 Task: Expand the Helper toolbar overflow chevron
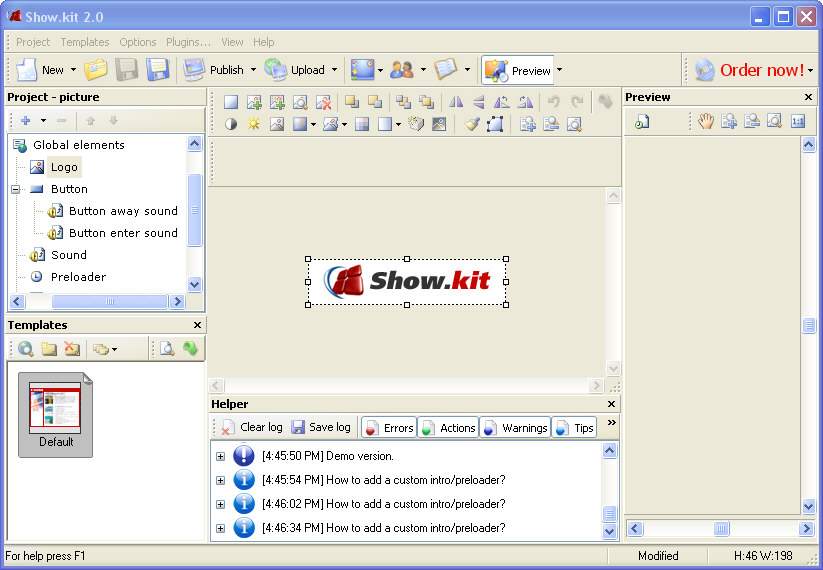tap(611, 423)
